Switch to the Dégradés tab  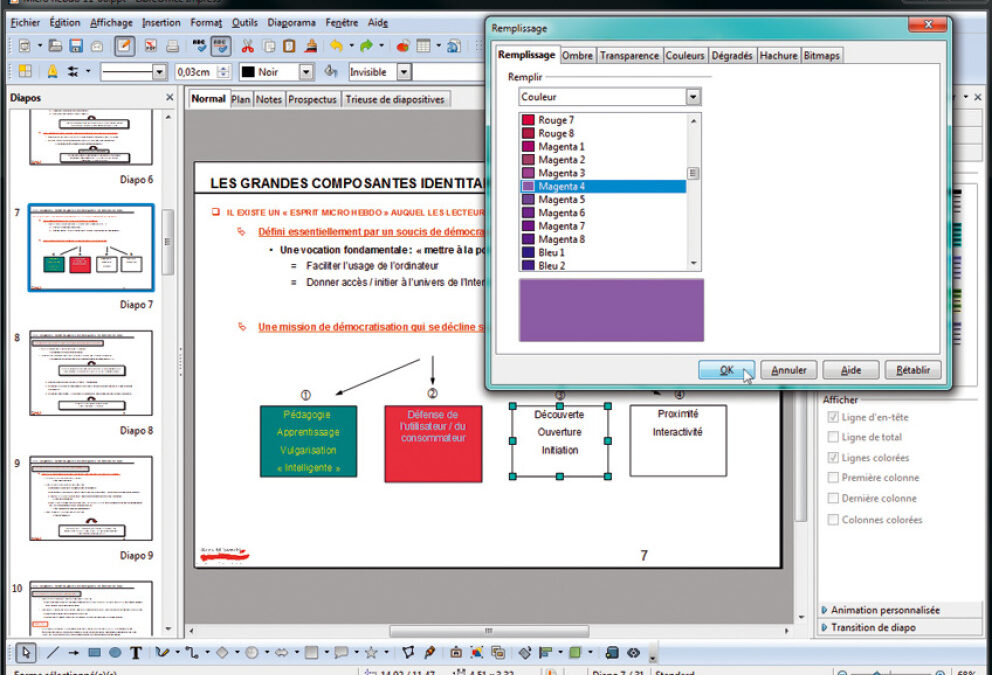pyautogui.click(x=732, y=56)
